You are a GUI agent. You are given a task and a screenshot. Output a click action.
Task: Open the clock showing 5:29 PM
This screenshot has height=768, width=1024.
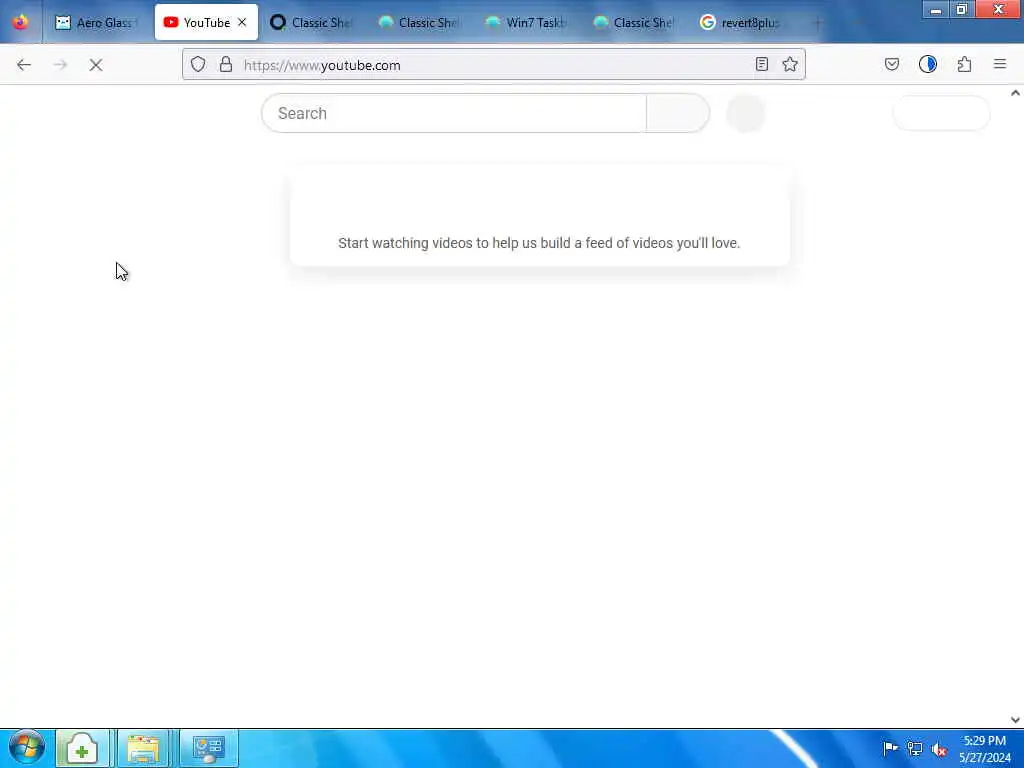(985, 748)
